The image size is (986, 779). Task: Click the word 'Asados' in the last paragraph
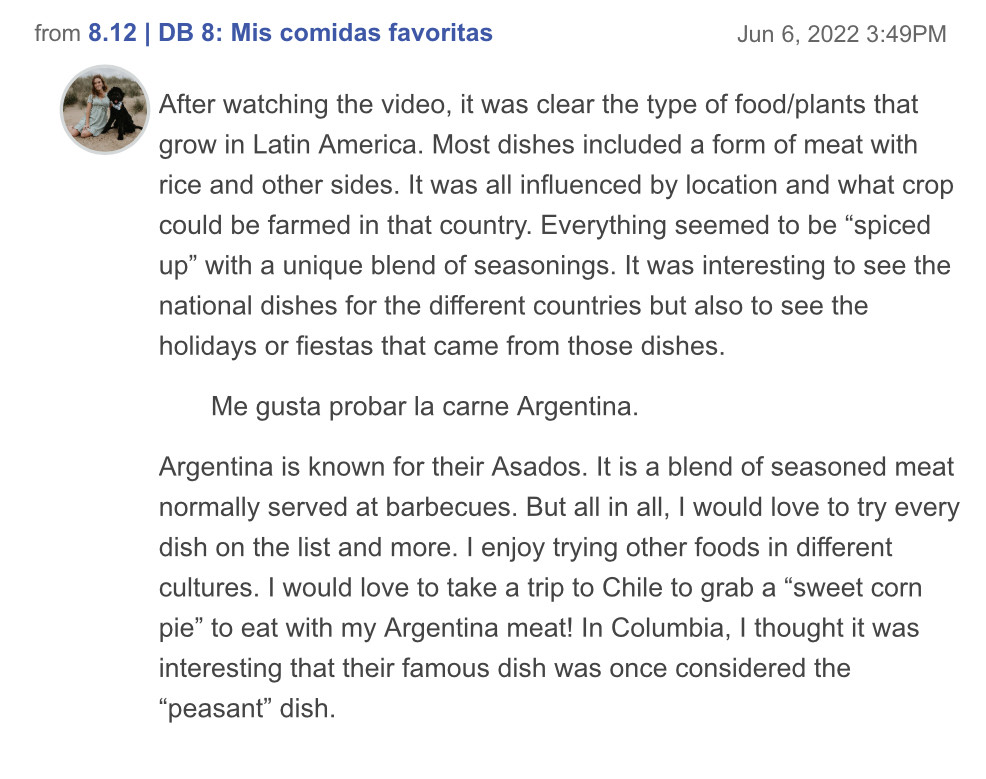540,467
